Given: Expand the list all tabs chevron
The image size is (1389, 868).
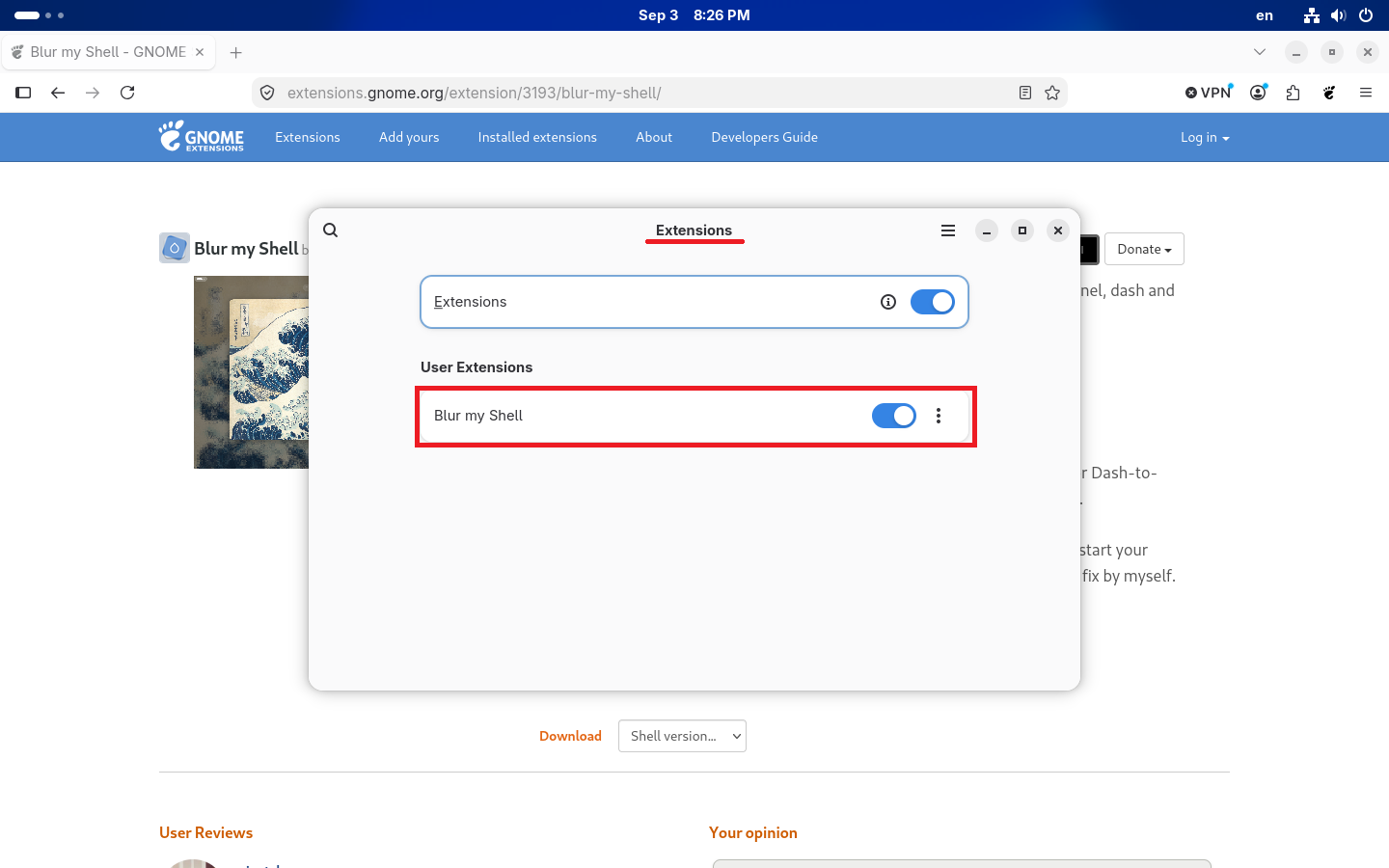Looking at the screenshot, I should point(1260,52).
